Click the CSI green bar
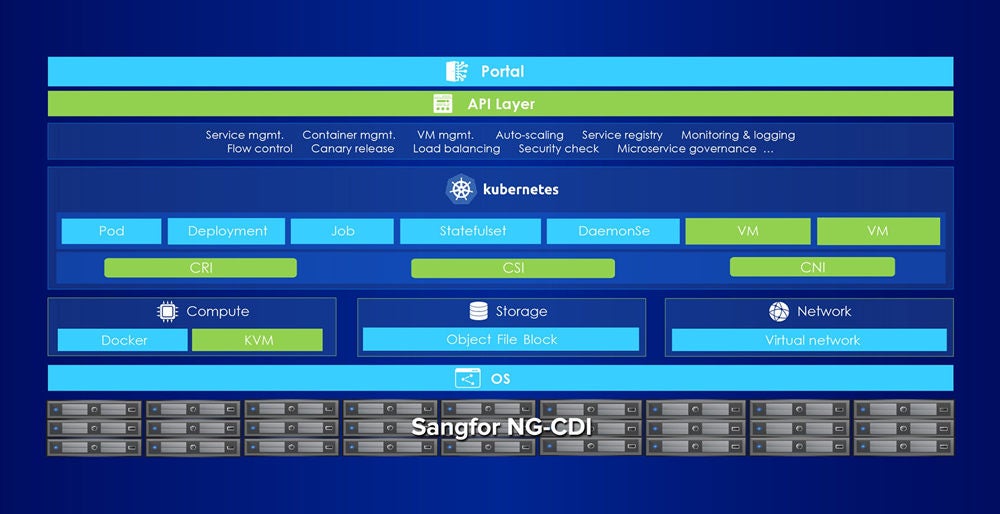Screen dimensions: 1000x514 click(x=513, y=268)
